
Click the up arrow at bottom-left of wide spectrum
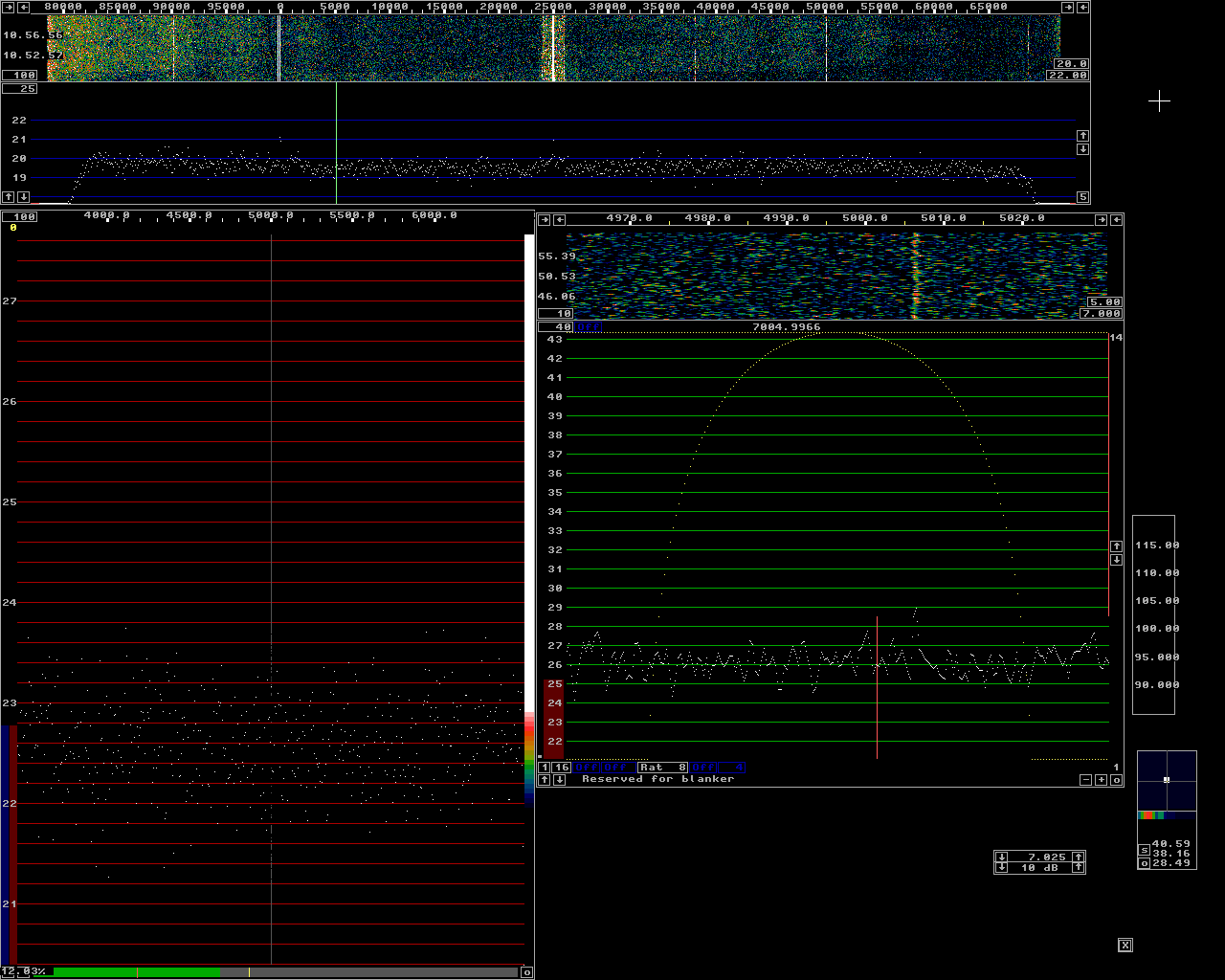pyautogui.click(x=9, y=197)
